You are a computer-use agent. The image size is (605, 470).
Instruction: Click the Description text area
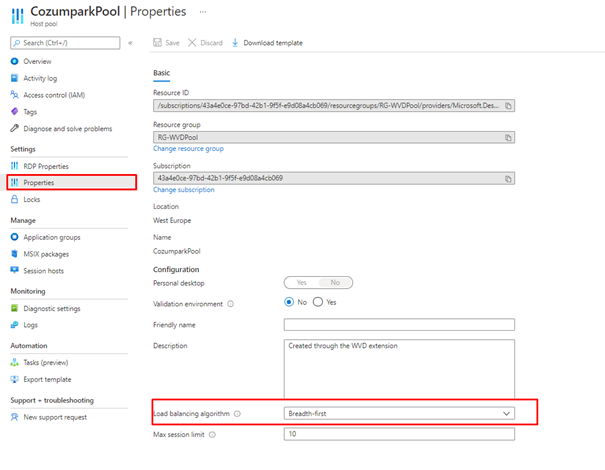point(399,369)
